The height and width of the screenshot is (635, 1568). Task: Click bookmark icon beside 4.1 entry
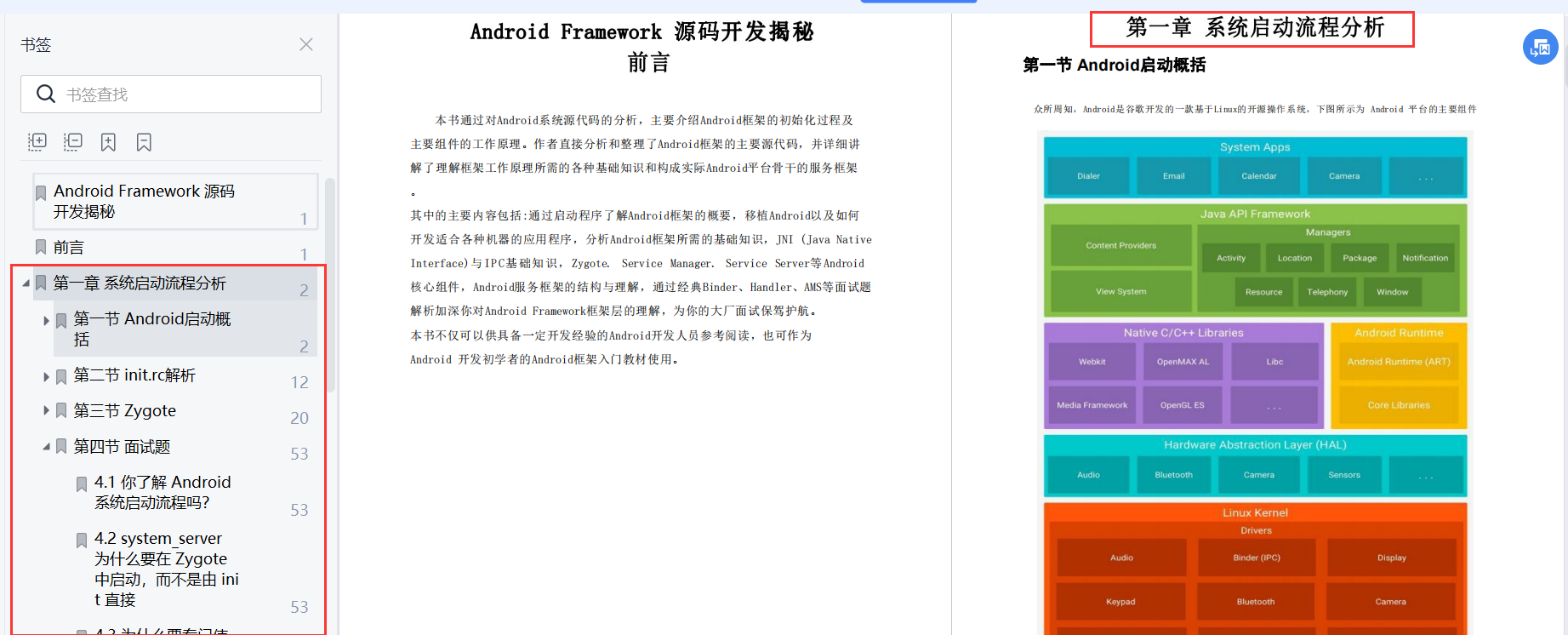82,484
